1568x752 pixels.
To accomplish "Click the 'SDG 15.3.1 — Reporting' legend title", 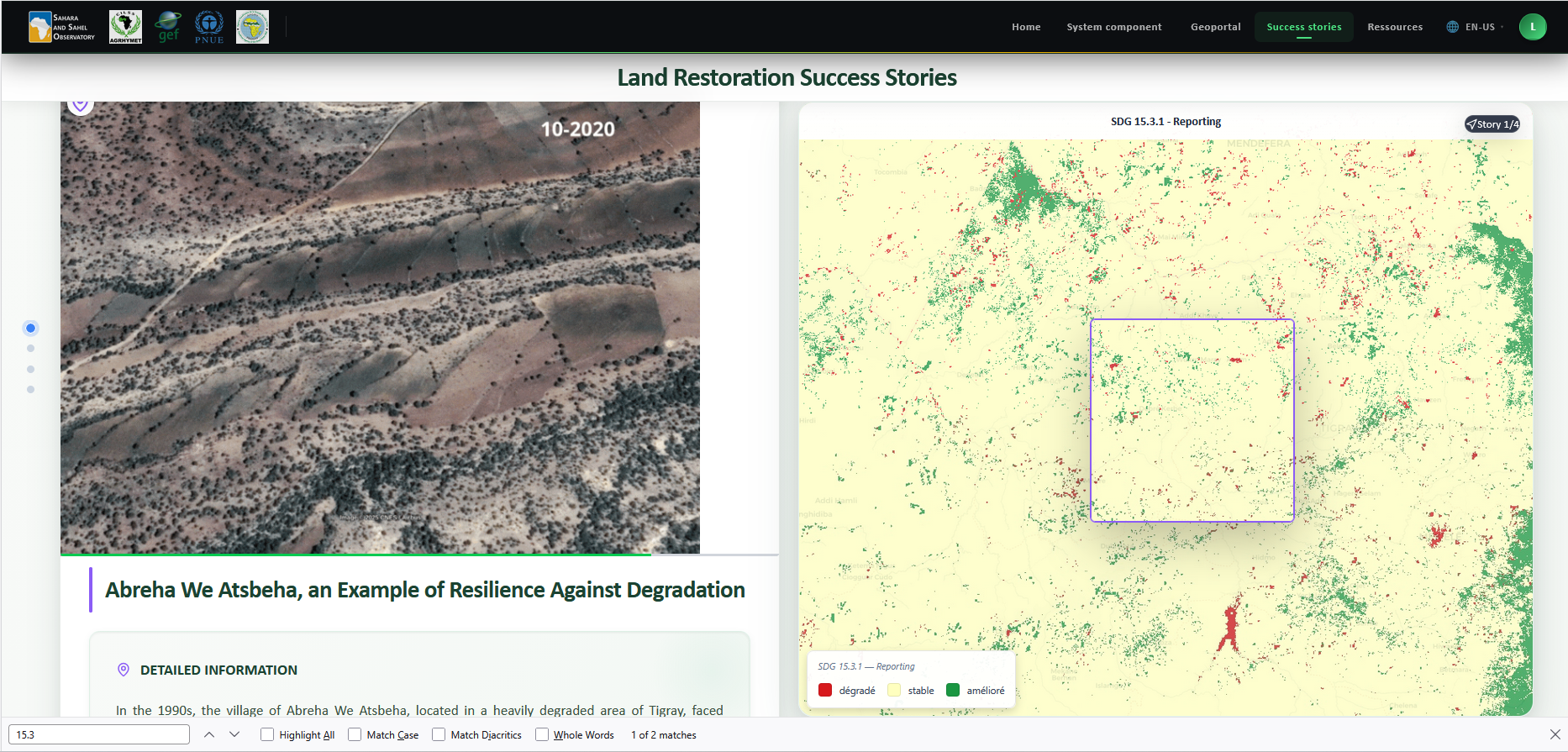I will click(x=866, y=666).
